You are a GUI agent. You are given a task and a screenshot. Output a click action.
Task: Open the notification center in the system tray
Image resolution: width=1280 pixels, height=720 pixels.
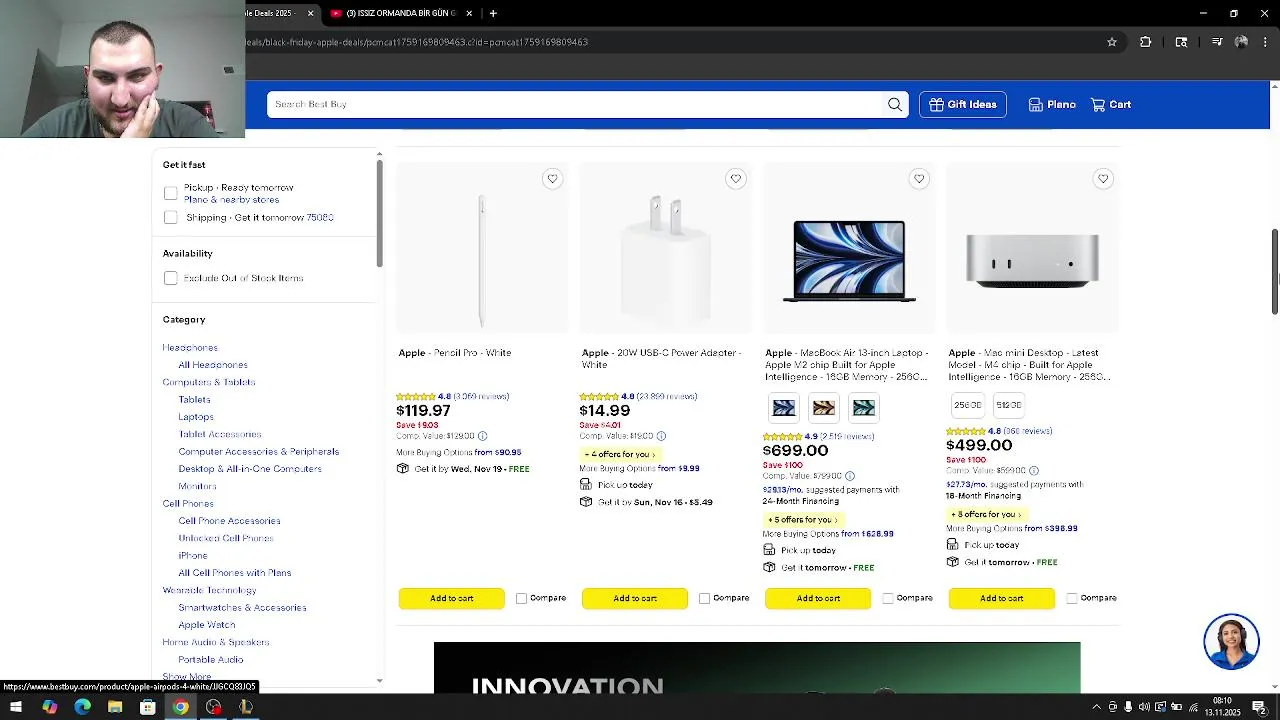(x=1260, y=707)
